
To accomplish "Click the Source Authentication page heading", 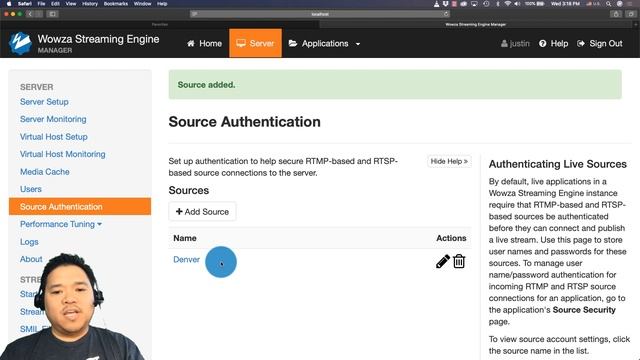I will [244, 122].
